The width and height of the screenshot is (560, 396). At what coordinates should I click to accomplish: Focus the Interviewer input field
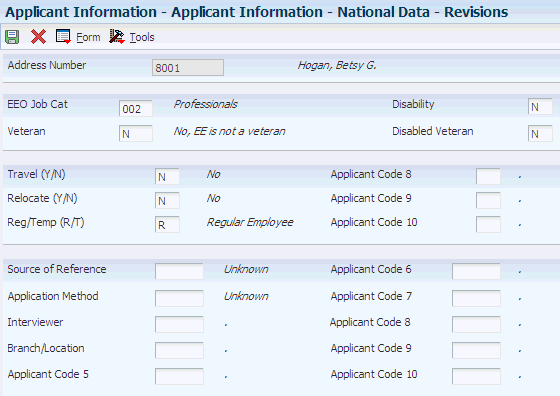179,324
